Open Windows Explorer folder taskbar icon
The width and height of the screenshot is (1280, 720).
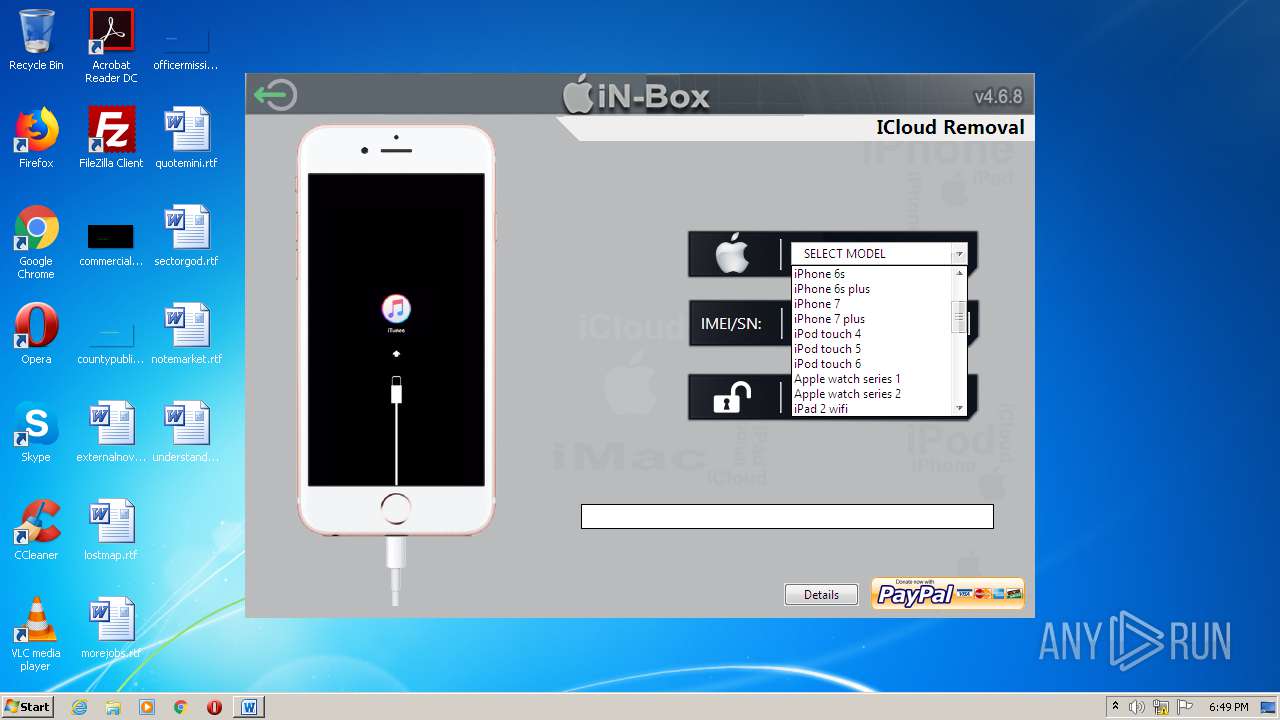pyautogui.click(x=113, y=707)
